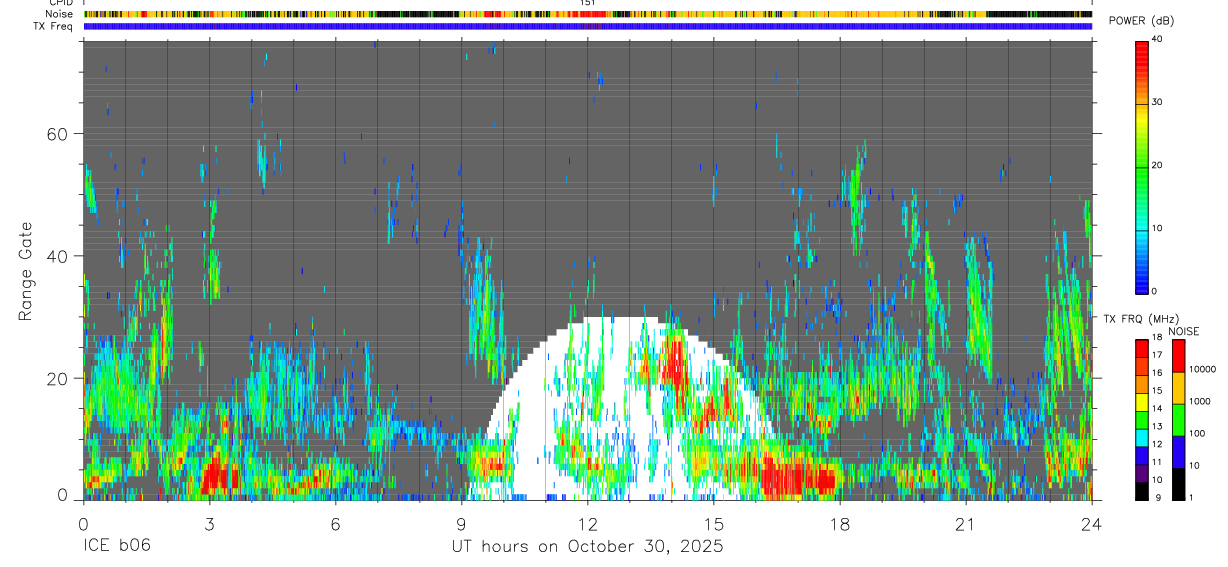Click the 21 tick on UT hours axis
Viewport: 1228px width, 567px height.
coord(966,523)
